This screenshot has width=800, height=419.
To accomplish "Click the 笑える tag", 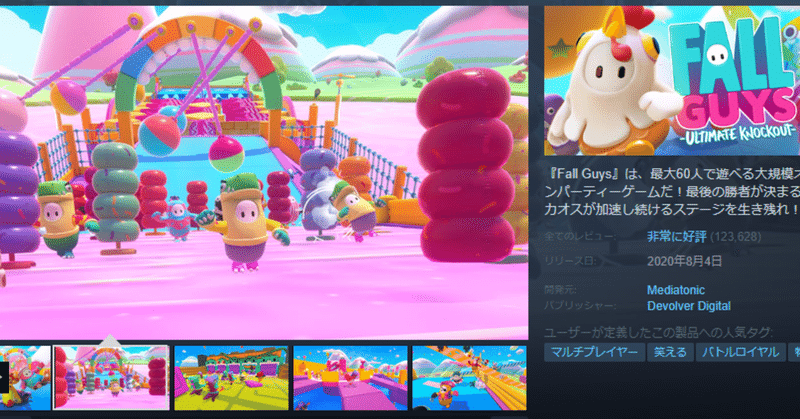I will (670, 352).
